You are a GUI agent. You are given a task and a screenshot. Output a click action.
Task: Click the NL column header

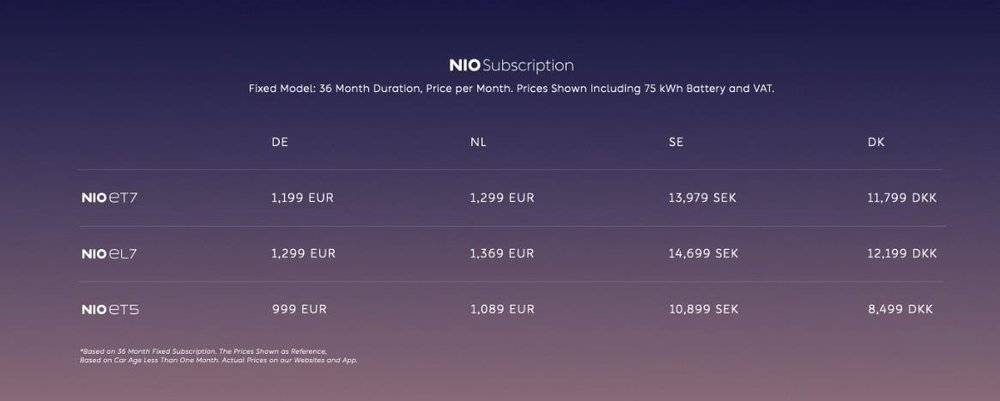pos(478,142)
